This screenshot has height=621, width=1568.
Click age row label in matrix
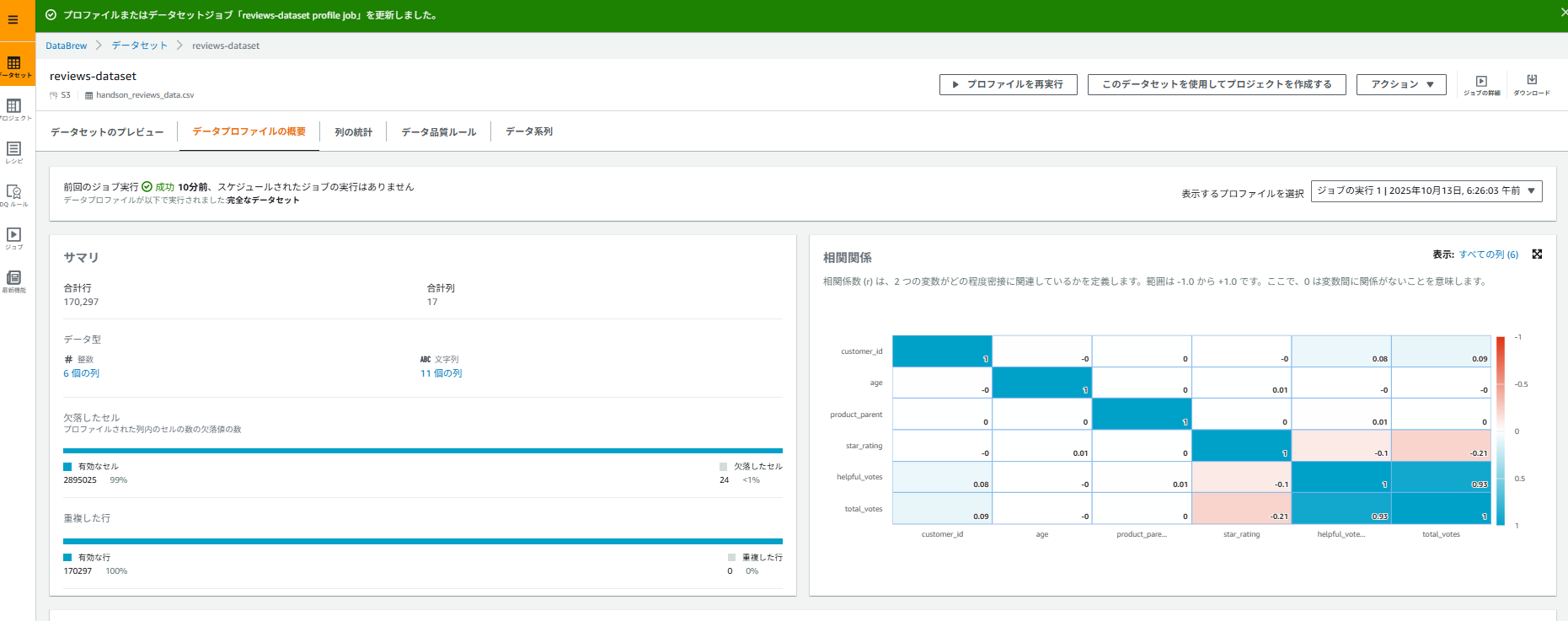tap(876, 383)
